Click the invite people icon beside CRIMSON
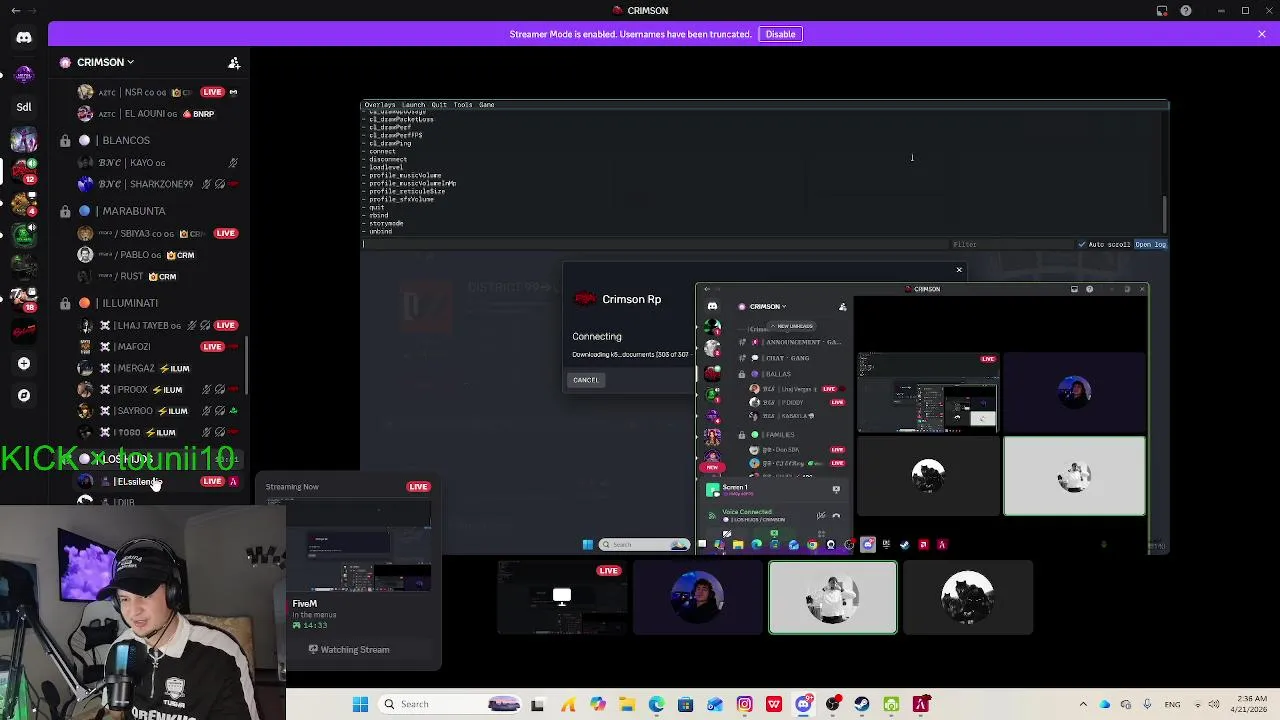This screenshot has height=720, width=1280. point(234,63)
